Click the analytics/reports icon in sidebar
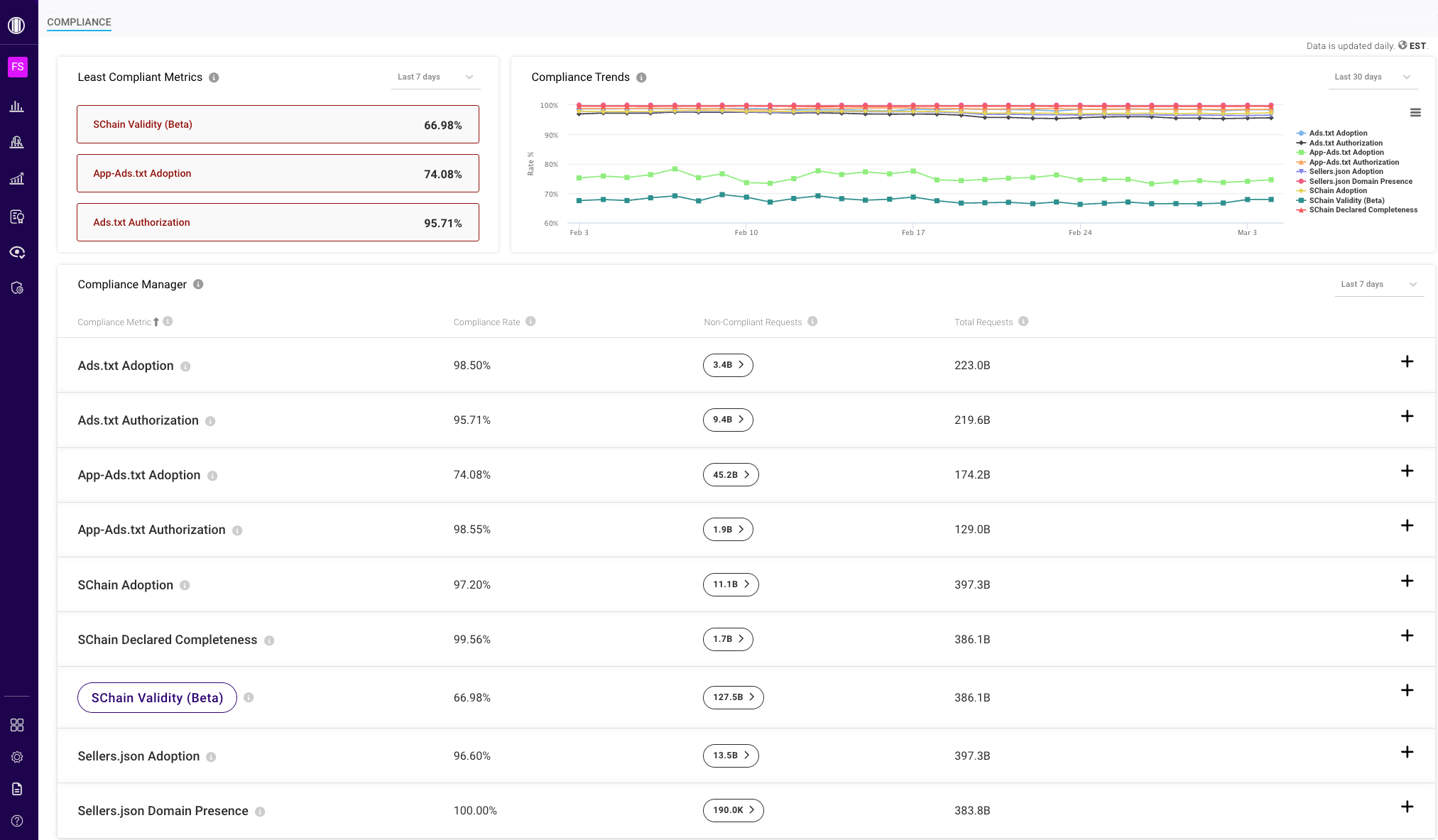1438x840 pixels. (18, 179)
